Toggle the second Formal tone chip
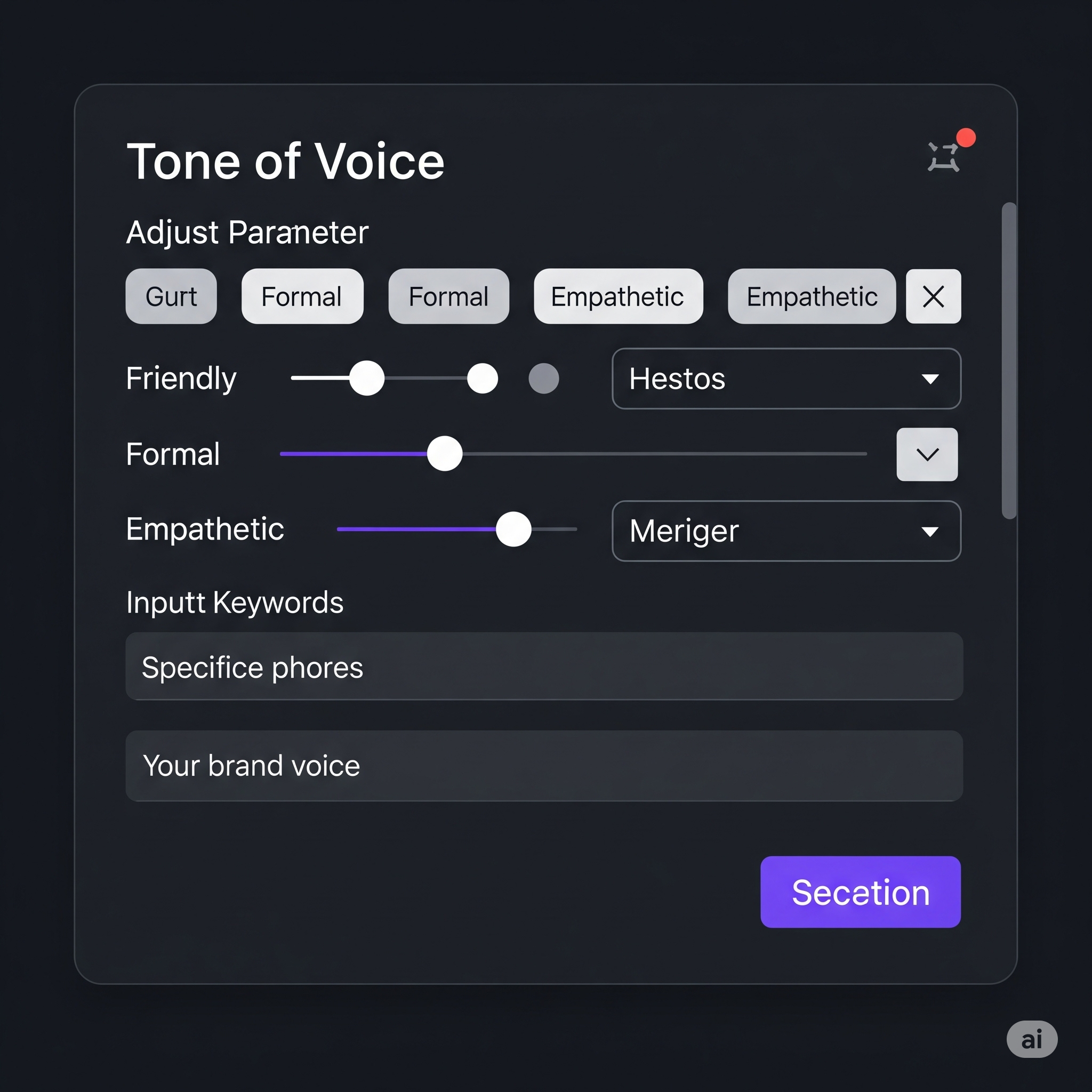 point(448,296)
